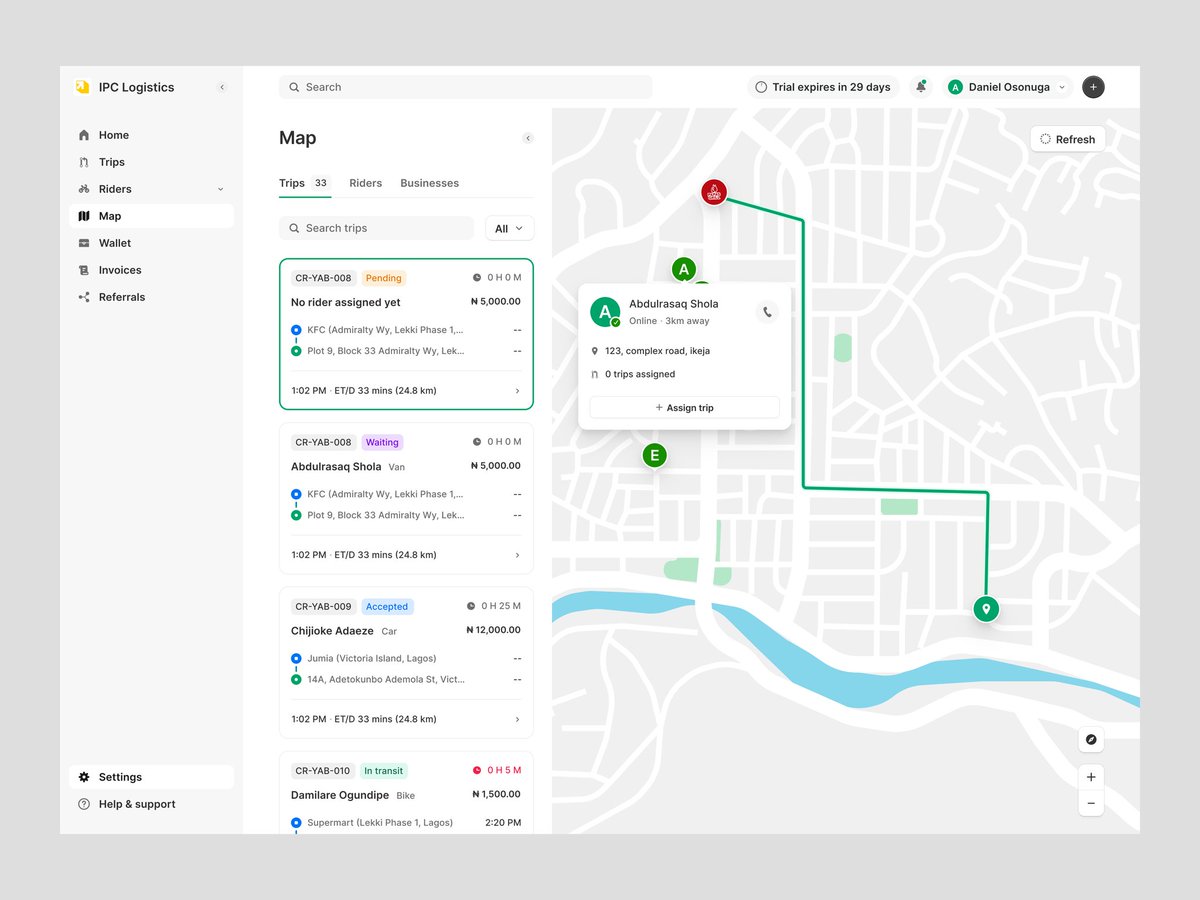Click the Refresh map button
The height and width of the screenshot is (900, 1200).
point(1067,139)
